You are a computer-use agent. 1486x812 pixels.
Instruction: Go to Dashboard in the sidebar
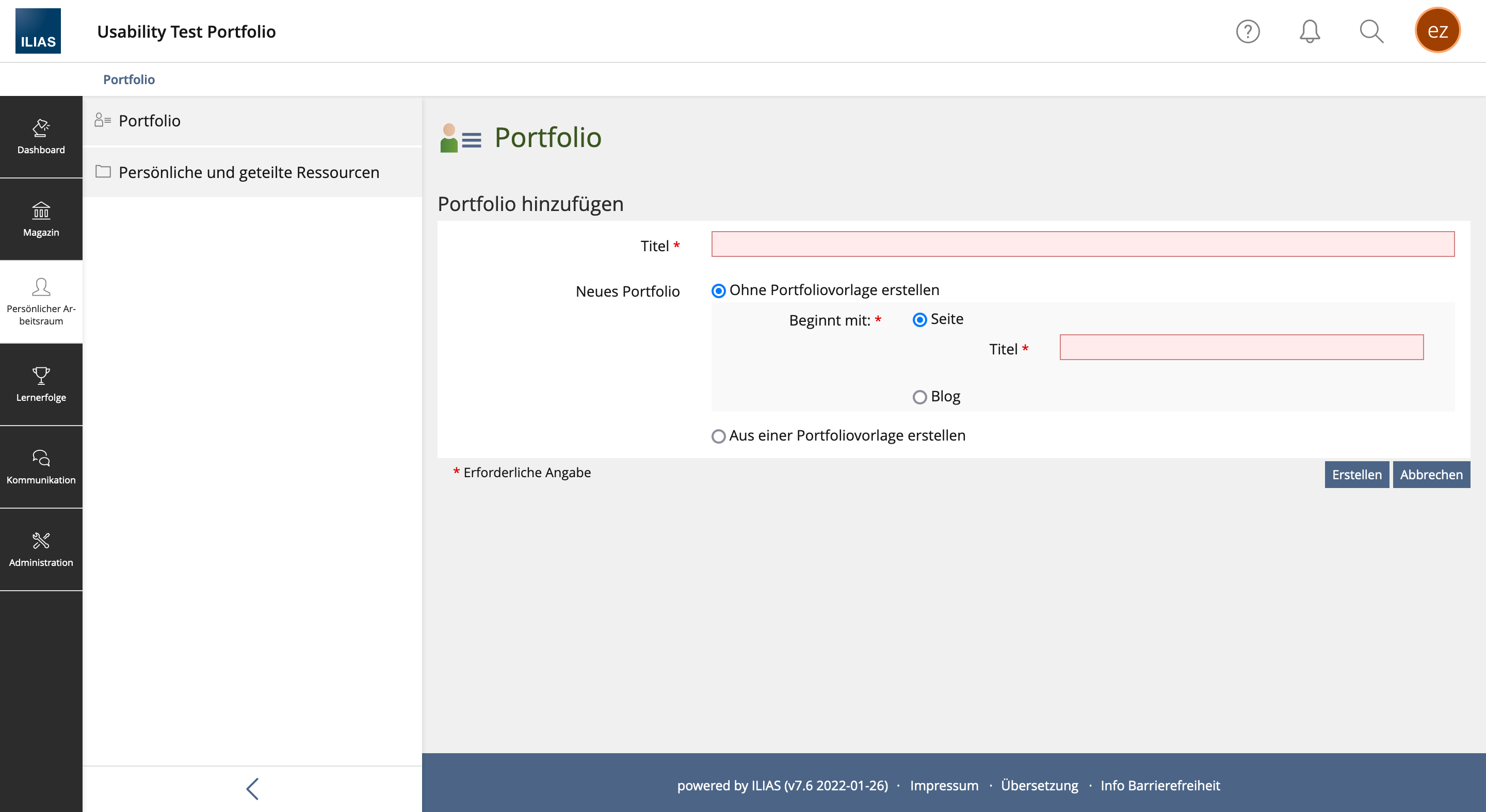[x=41, y=137]
